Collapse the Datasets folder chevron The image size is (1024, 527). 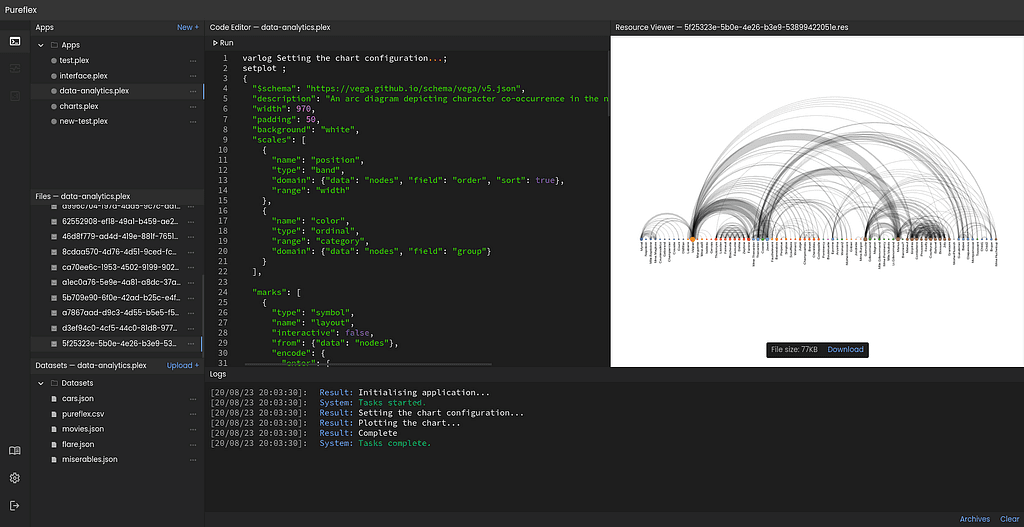[x=40, y=383]
